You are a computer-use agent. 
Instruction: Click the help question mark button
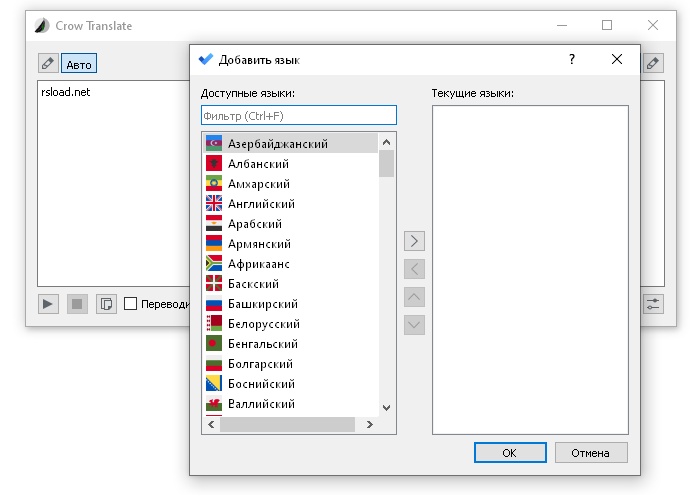pos(572,59)
